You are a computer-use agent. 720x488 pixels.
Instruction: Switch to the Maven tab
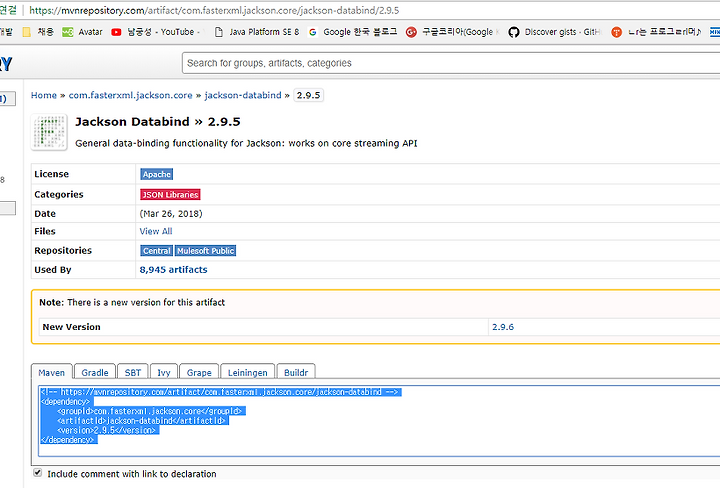click(x=51, y=372)
